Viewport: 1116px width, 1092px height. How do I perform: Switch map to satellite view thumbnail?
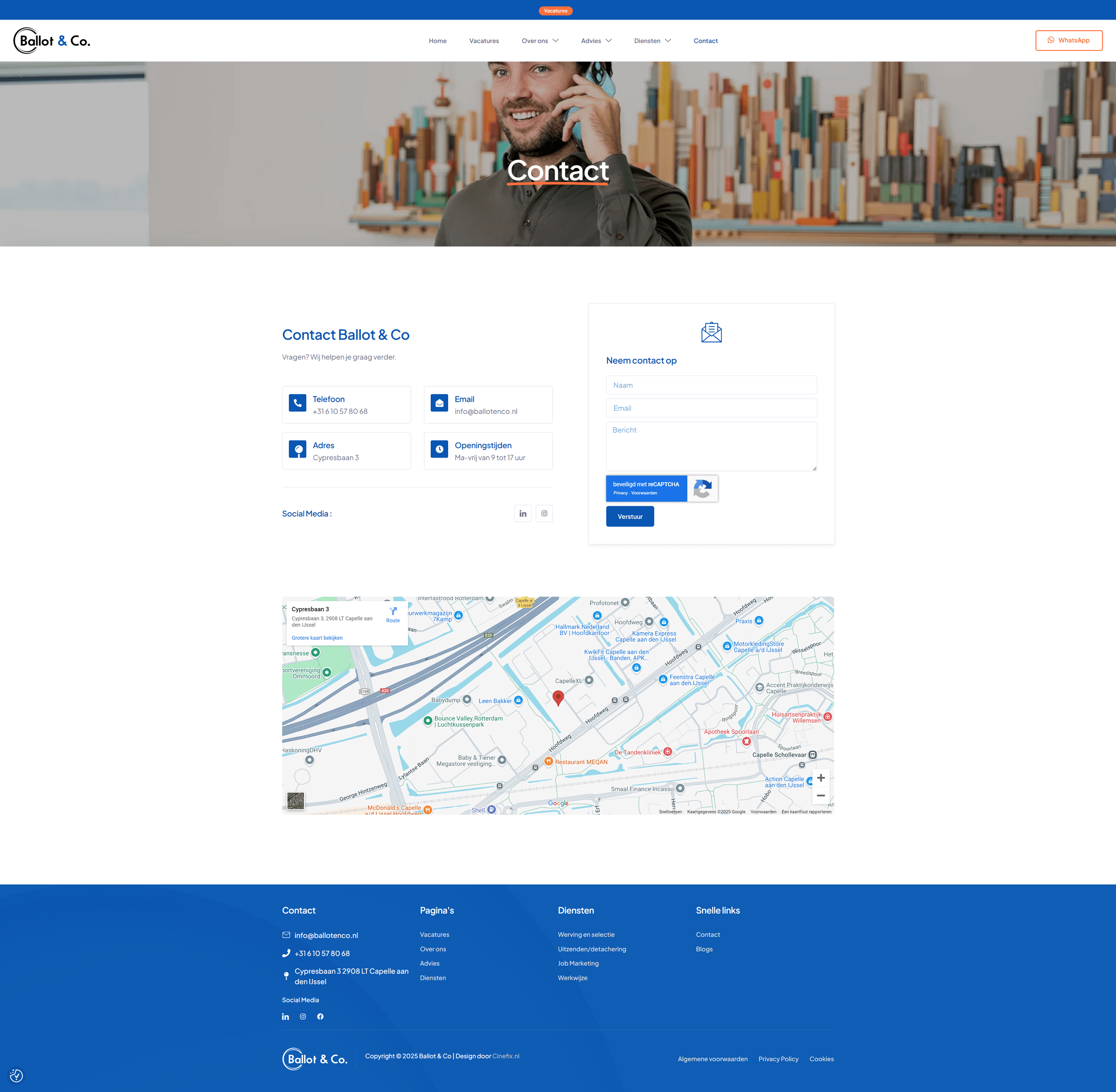point(296,800)
